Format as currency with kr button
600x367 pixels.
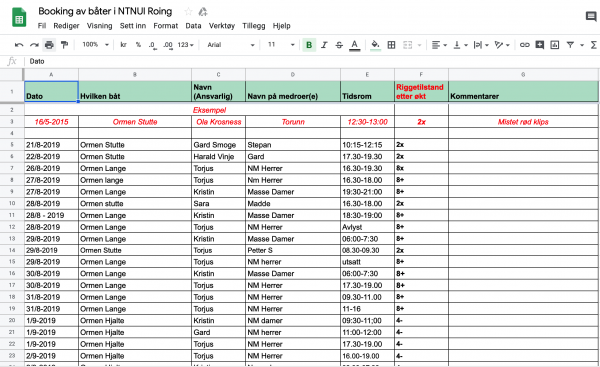pyautogui.click(x=123, y=45)
